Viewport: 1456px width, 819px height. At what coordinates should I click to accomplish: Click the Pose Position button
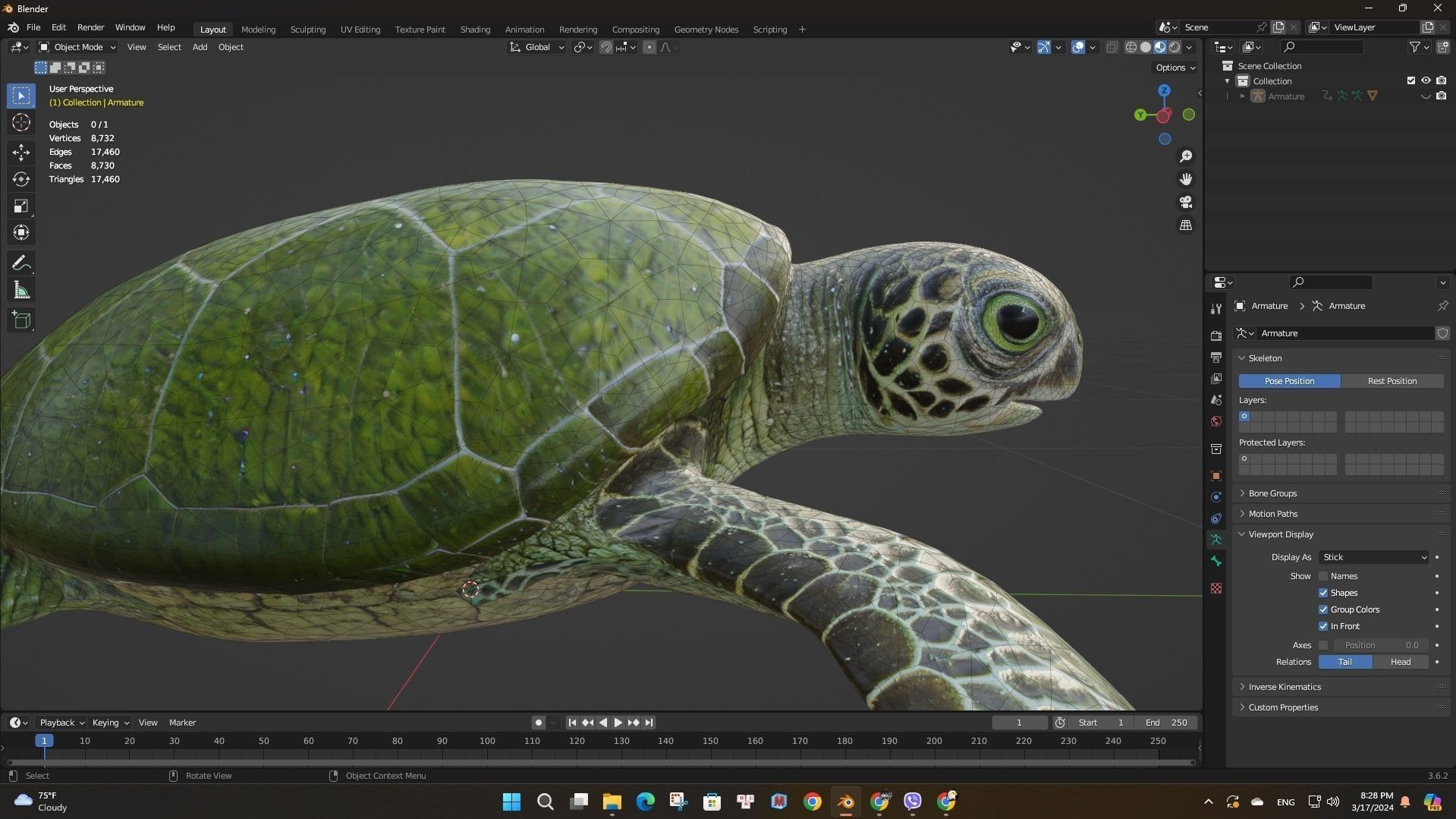click(x=1289, y=381)
